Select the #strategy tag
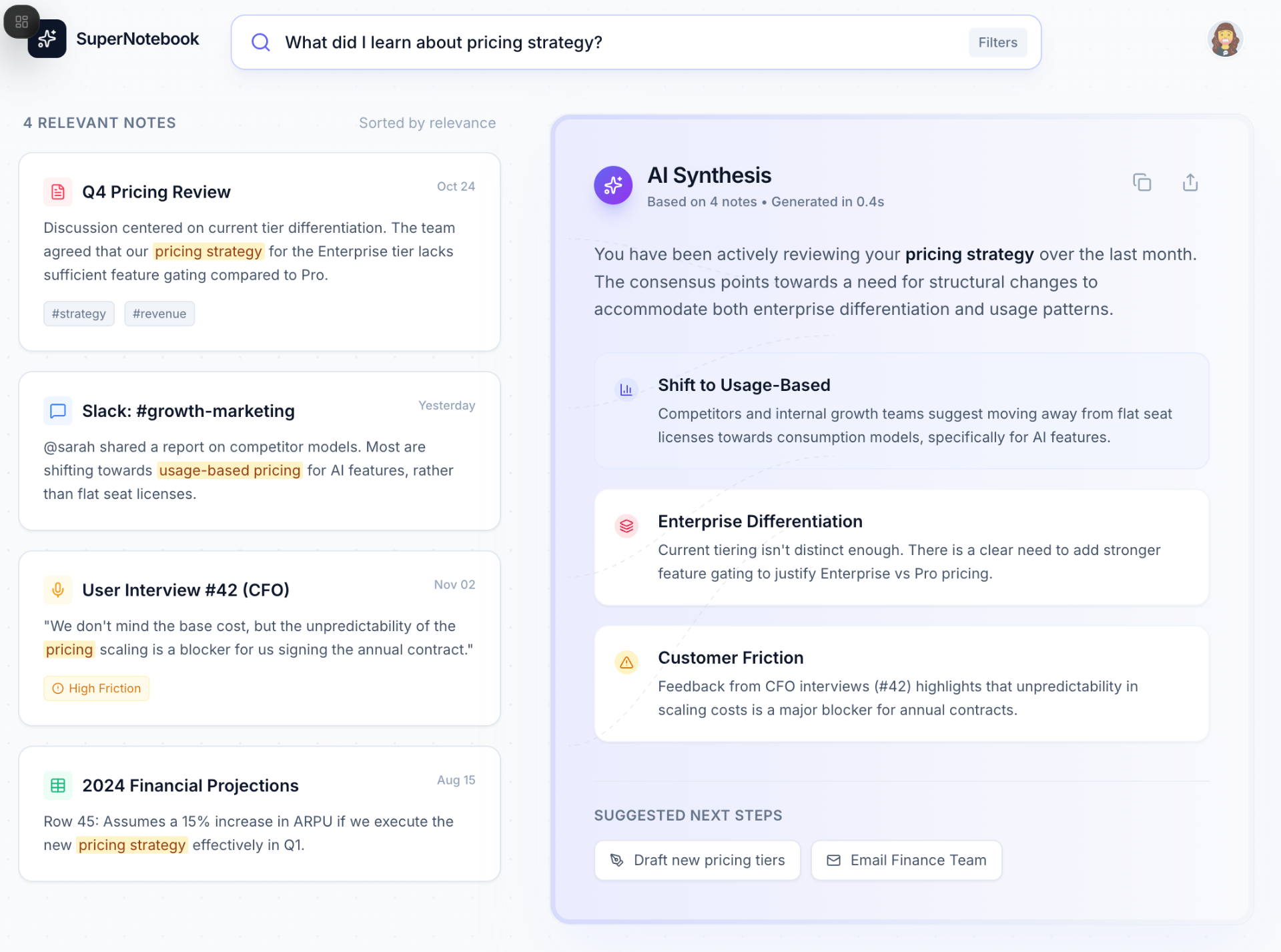This screenshot has width=1281, height=952. pos(79,314)
